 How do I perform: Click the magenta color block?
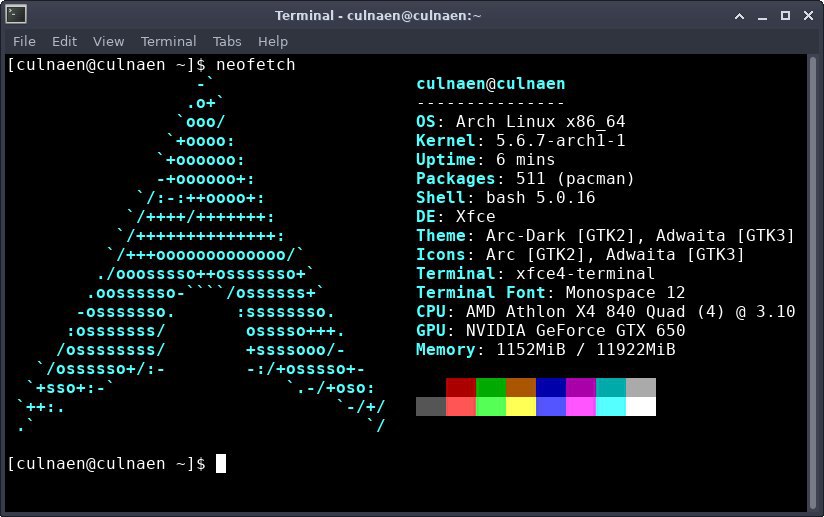[581, 406]
